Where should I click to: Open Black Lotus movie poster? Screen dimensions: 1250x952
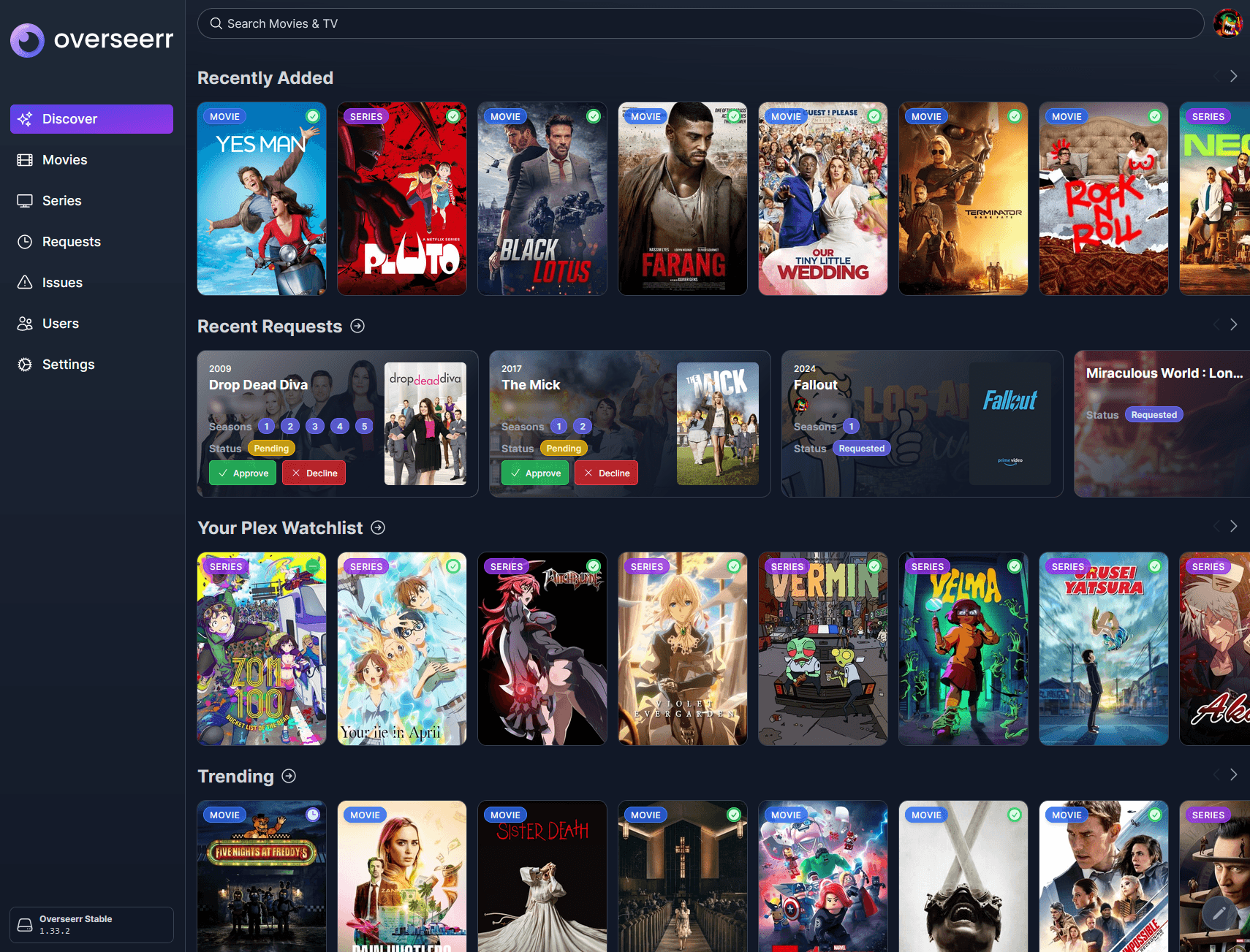pyautogui.click(x=542, y=199)
